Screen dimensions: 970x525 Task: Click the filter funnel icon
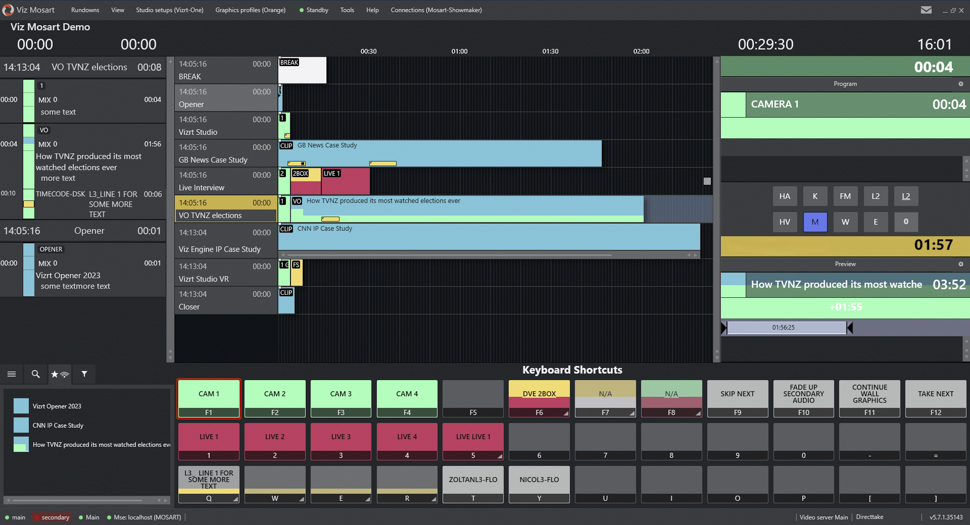coord(84,374)
